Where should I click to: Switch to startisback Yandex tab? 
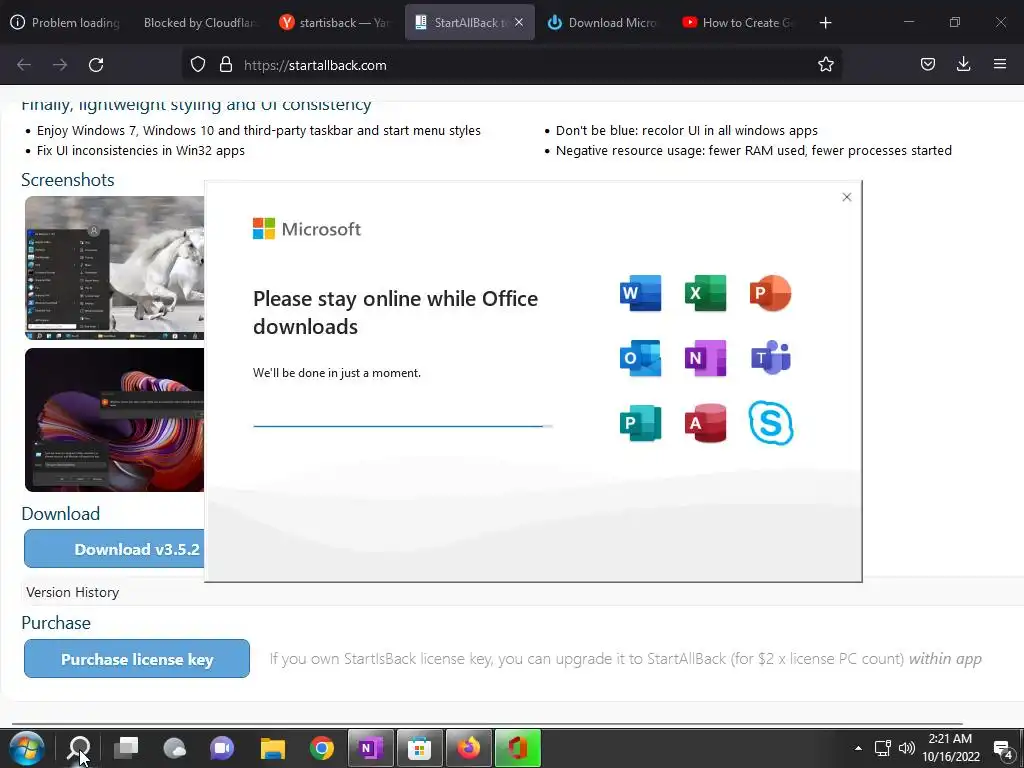tap(335, 23)
